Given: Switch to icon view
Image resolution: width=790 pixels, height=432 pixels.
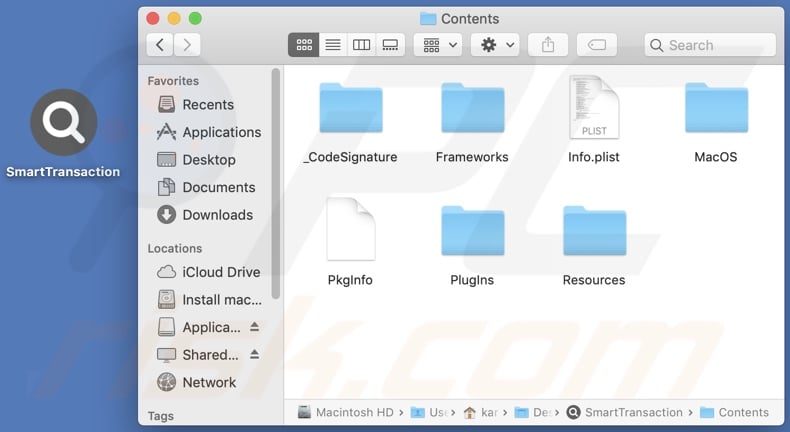Looking at the screenshot, I should tap(304, 45).
